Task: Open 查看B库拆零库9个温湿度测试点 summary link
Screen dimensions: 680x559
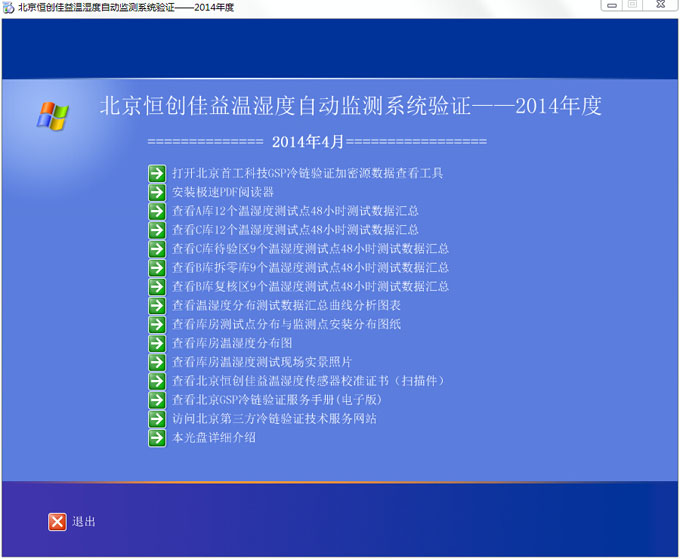Action: pos(311,268)
